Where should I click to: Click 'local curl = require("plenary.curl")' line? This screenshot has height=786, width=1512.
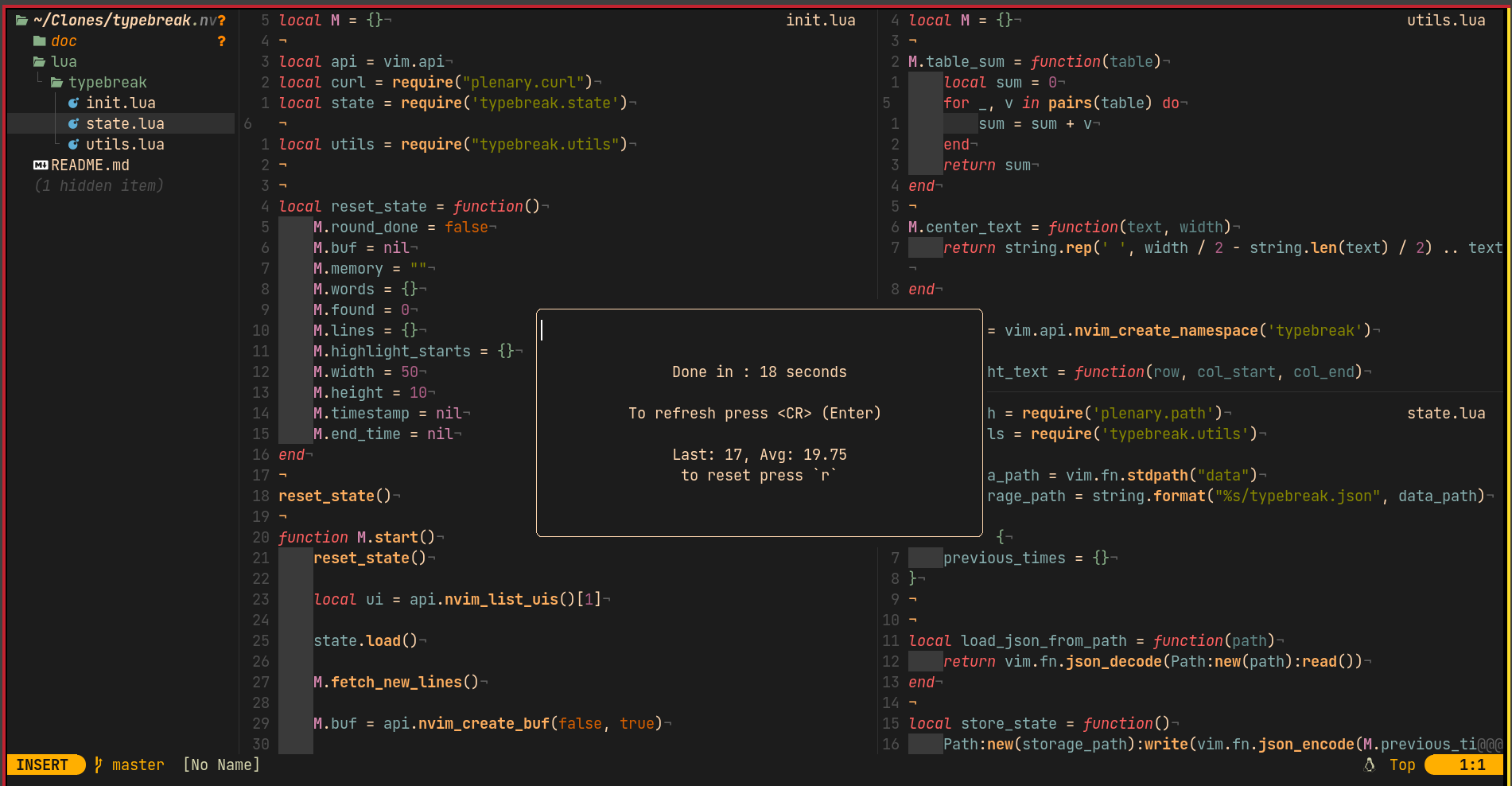click(435, 82)
